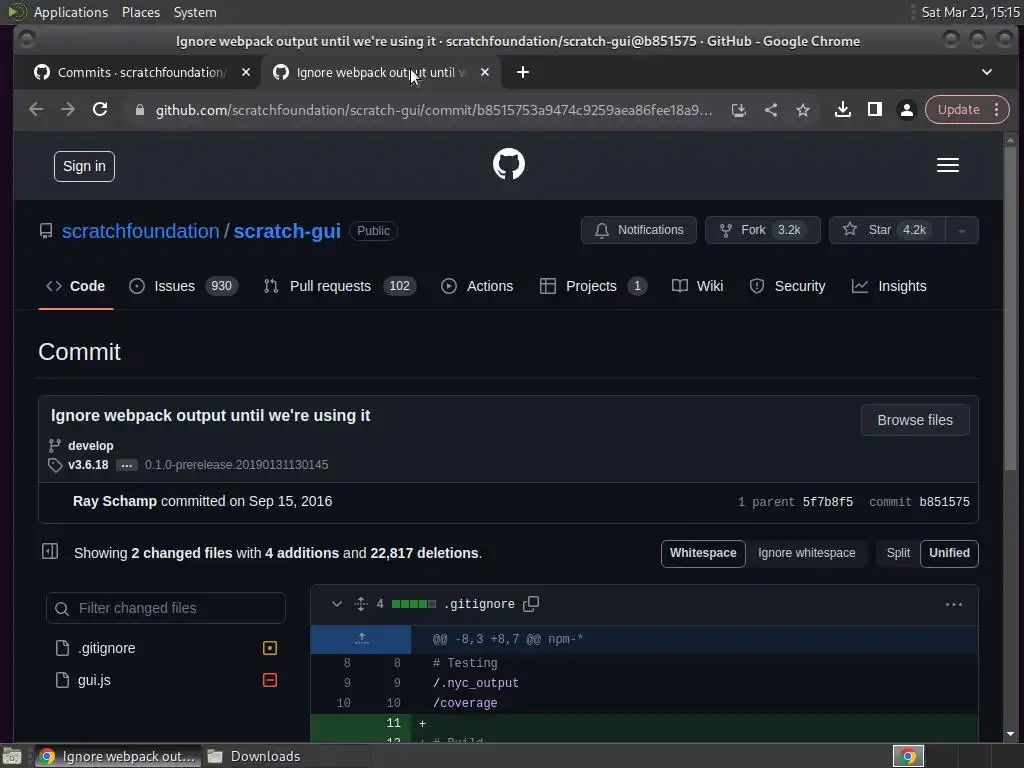The image size is (1024, 768).
Task: Open the Actions tab
Action: [x=477, y=286]
